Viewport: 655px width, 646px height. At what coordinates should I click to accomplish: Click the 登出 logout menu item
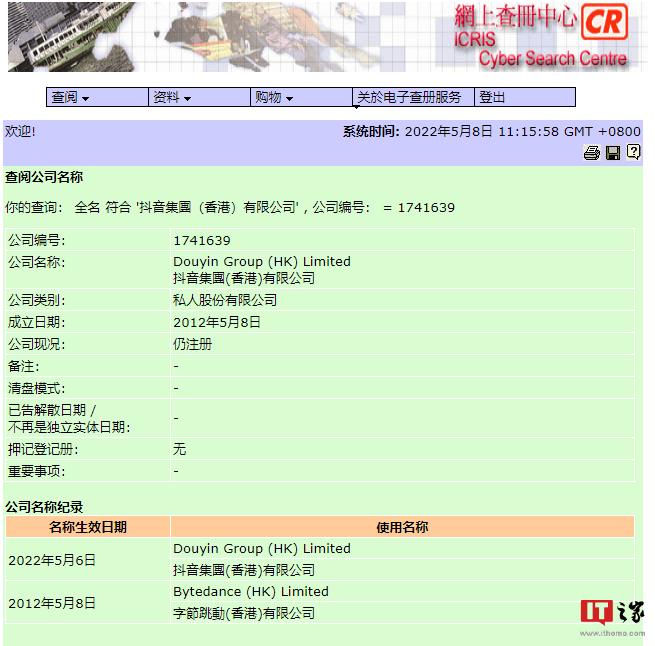pyautogui.click(x=525, y=97)
